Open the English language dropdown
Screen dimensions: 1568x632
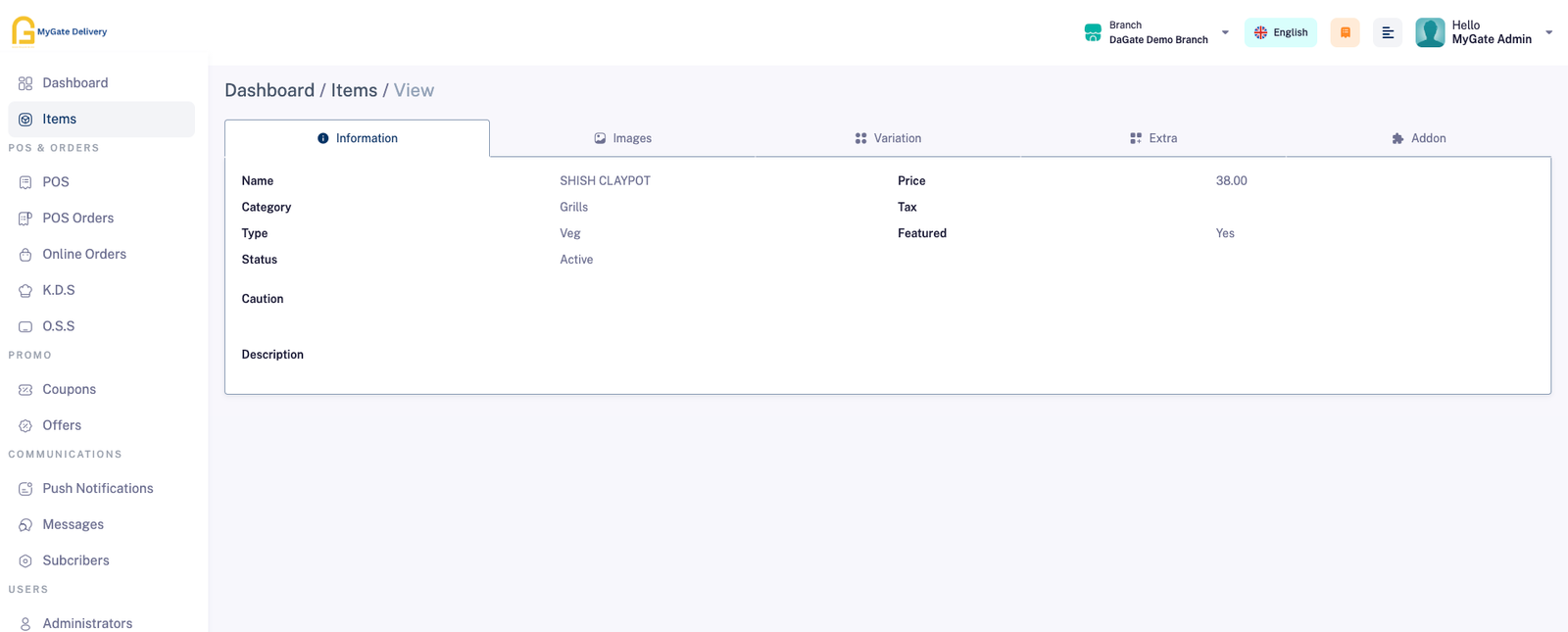coord(1280,32)
